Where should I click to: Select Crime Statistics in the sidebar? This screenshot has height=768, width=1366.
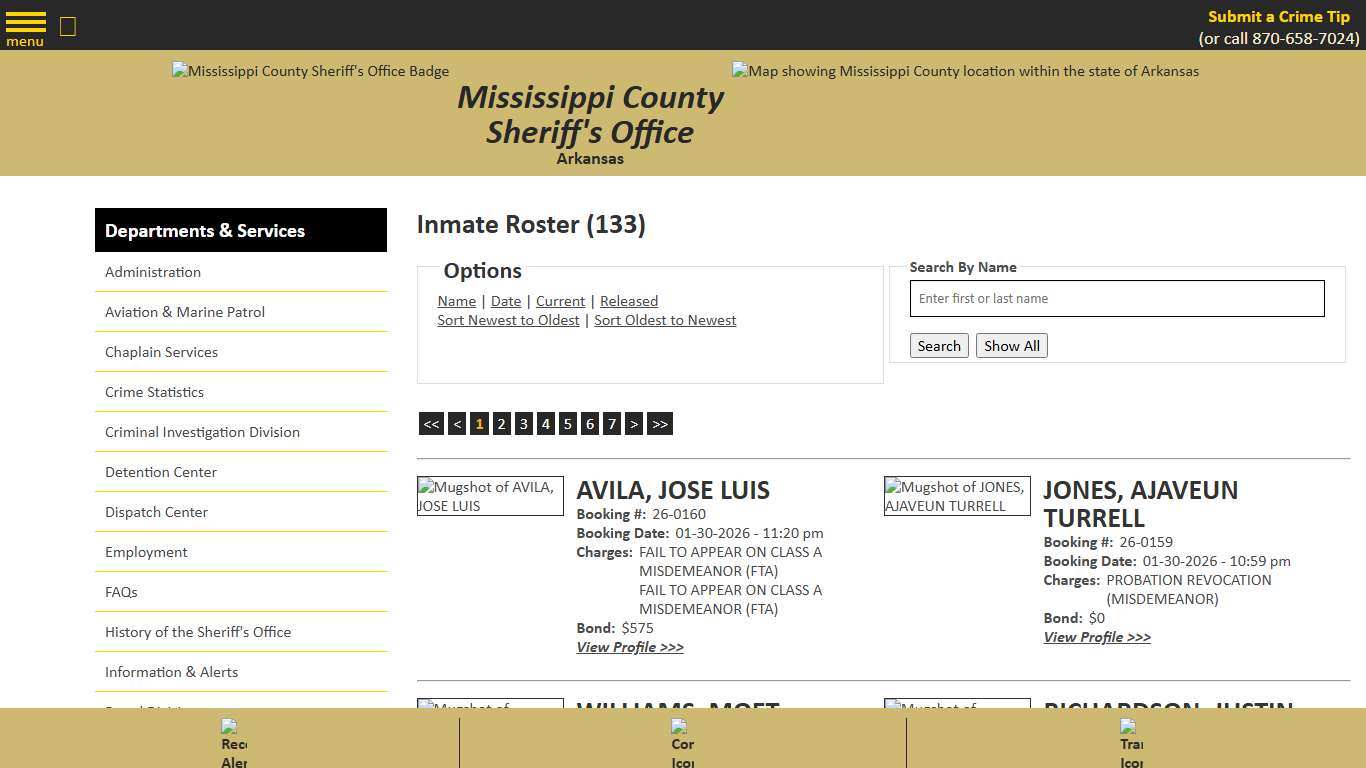(154, 392)
